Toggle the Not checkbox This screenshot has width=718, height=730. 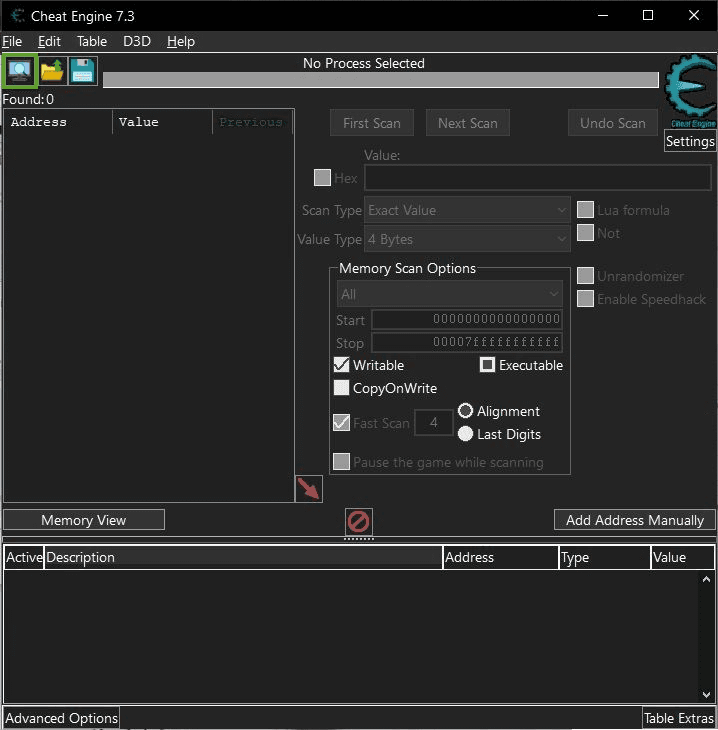tap(585, 232)
